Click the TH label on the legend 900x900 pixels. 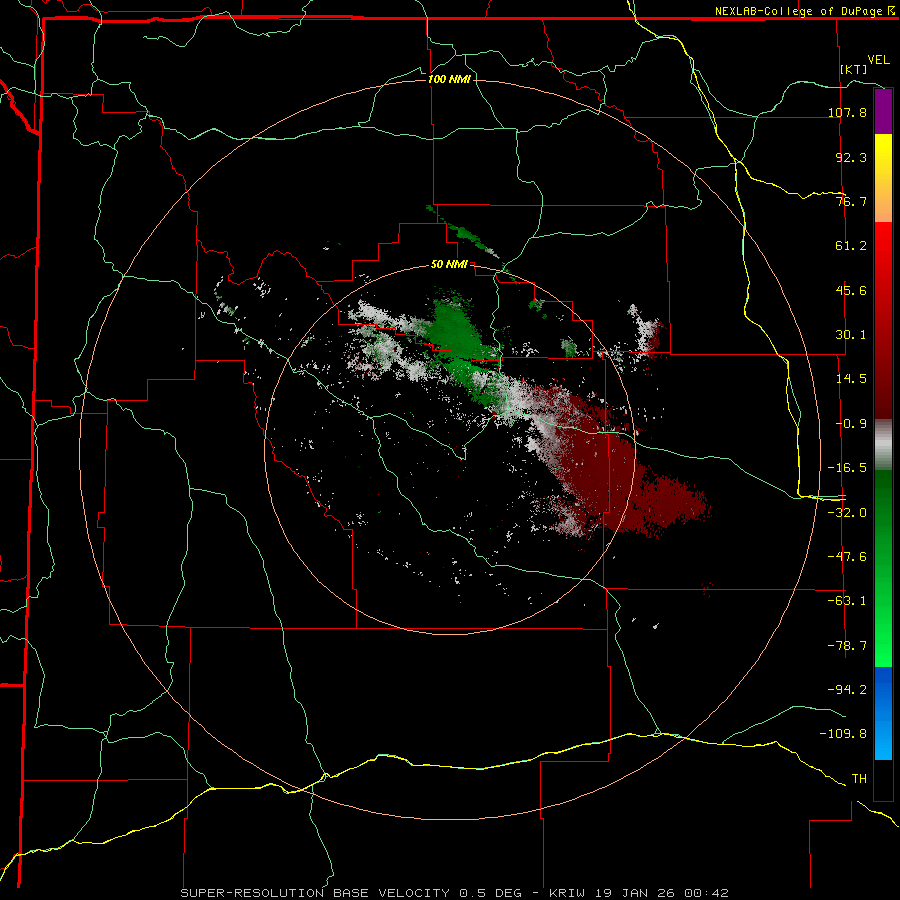pos(859,779)
